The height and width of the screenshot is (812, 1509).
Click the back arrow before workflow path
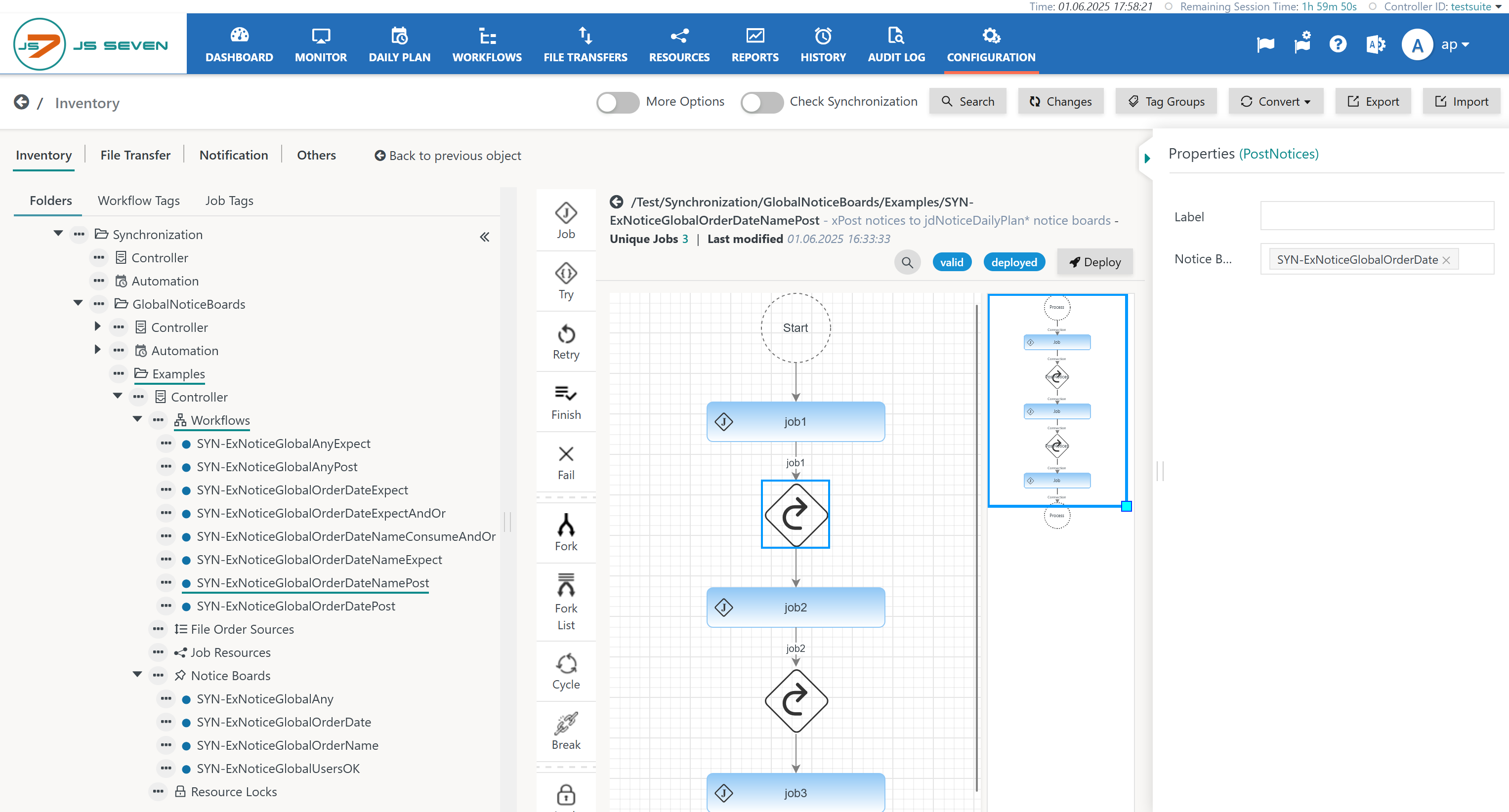[616, 202]
